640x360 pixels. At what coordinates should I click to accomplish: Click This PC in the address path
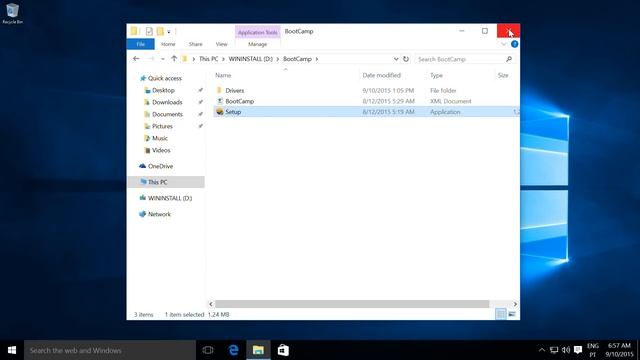209,59
